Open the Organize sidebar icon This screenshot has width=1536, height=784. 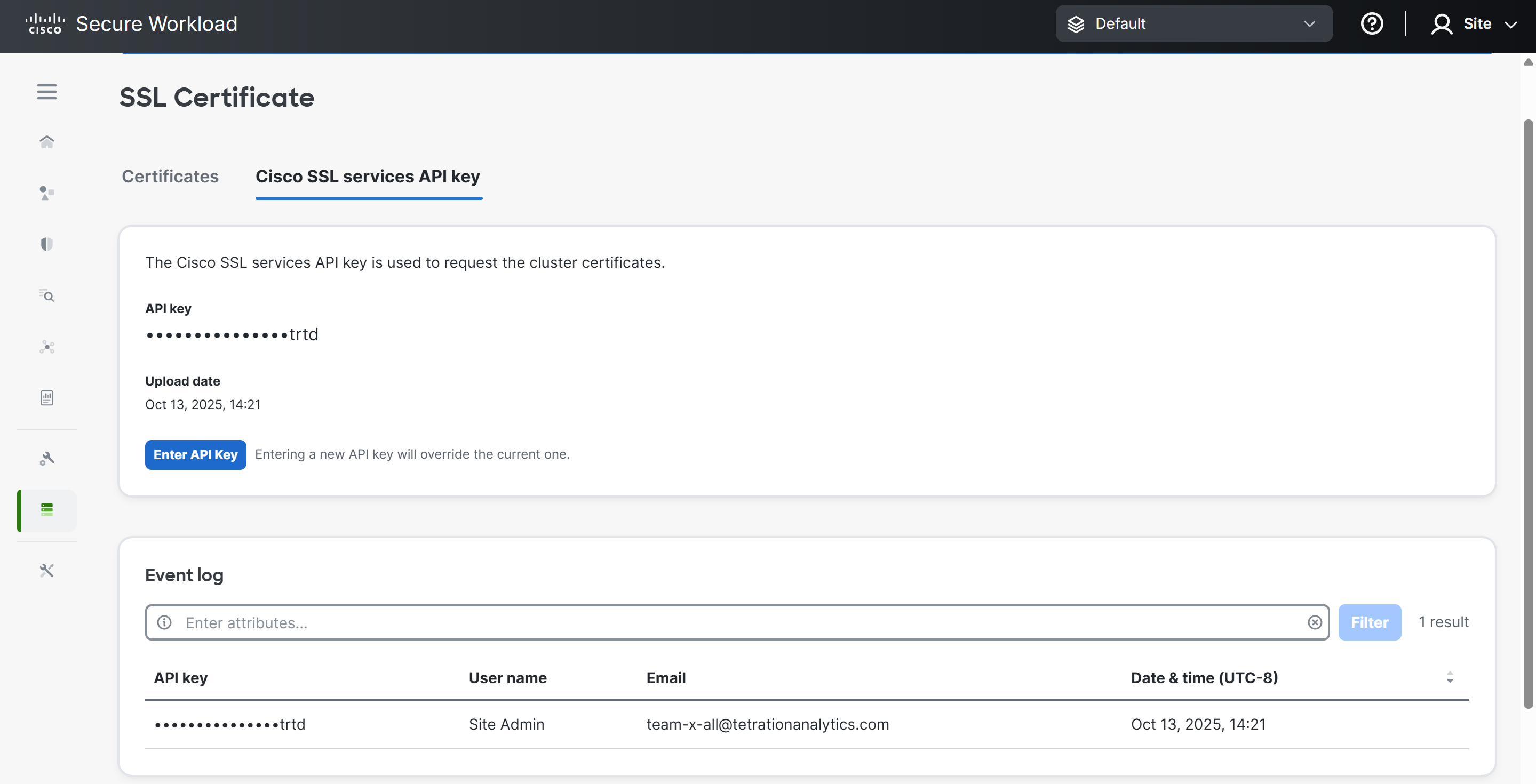(46, 193)
